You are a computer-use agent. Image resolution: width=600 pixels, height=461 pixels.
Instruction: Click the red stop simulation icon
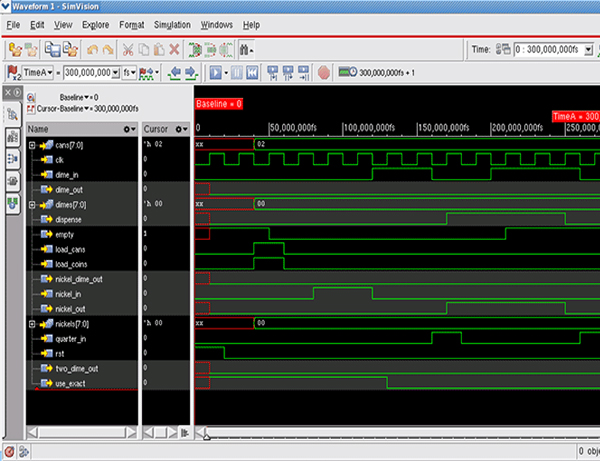click(x=324, y=72)
